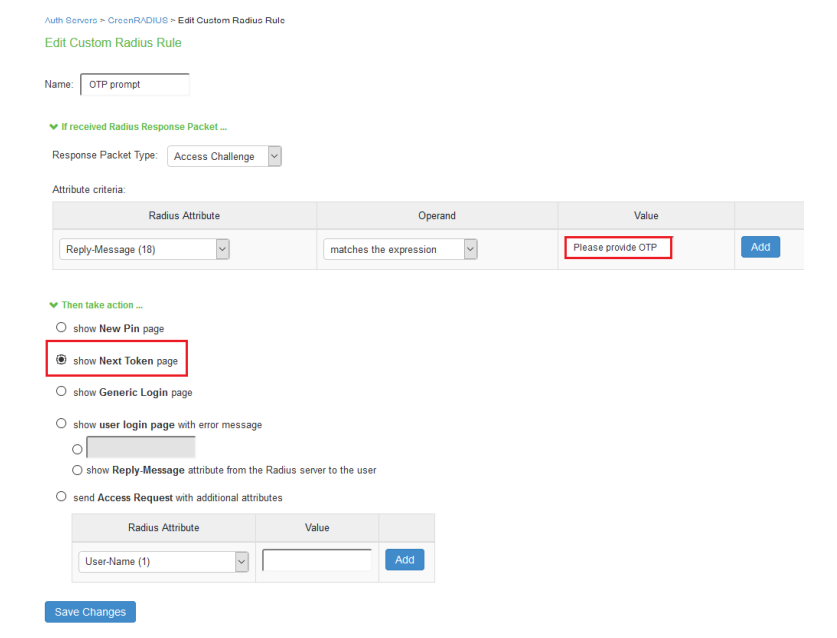Select show Reply-Message attribute radio option

click(77, 470)
